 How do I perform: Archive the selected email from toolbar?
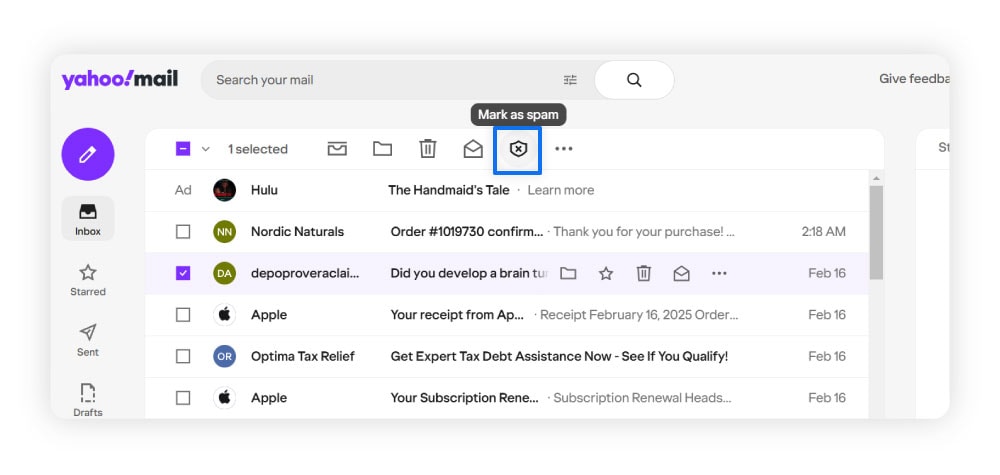[337, 149]
